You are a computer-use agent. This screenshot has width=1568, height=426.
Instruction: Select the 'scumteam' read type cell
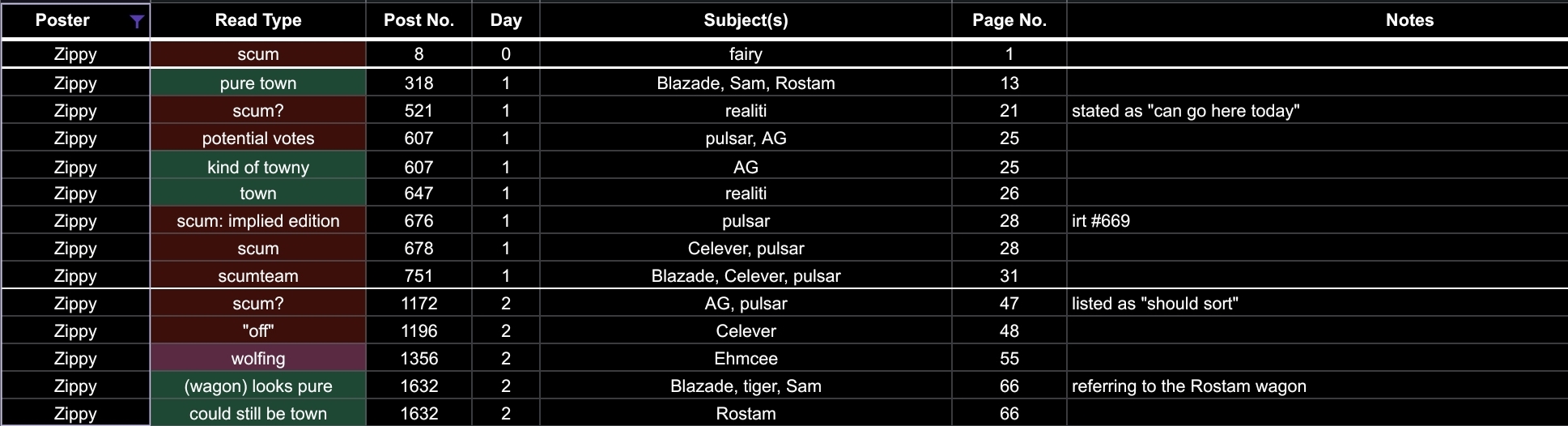tap(257, 276)
